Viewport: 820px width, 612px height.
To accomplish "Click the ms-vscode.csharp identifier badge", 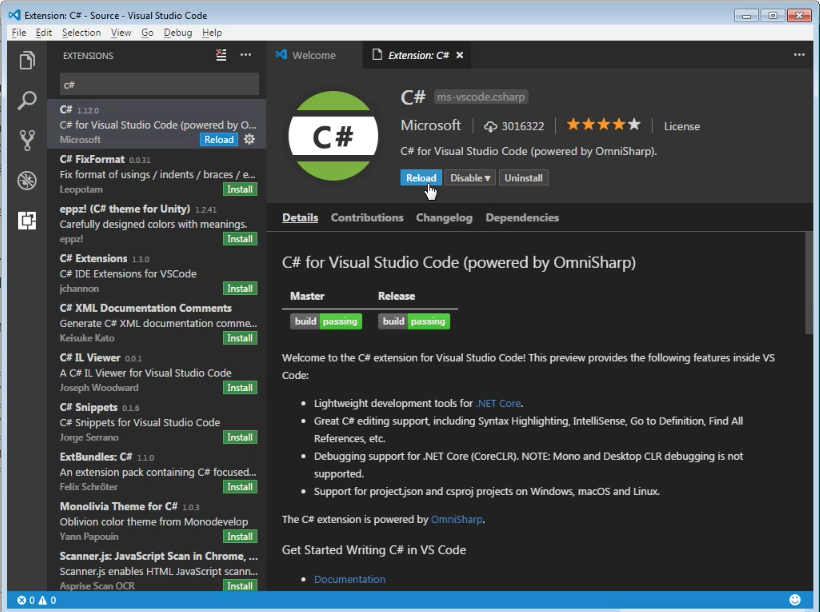I will click(x=481, y=97).
